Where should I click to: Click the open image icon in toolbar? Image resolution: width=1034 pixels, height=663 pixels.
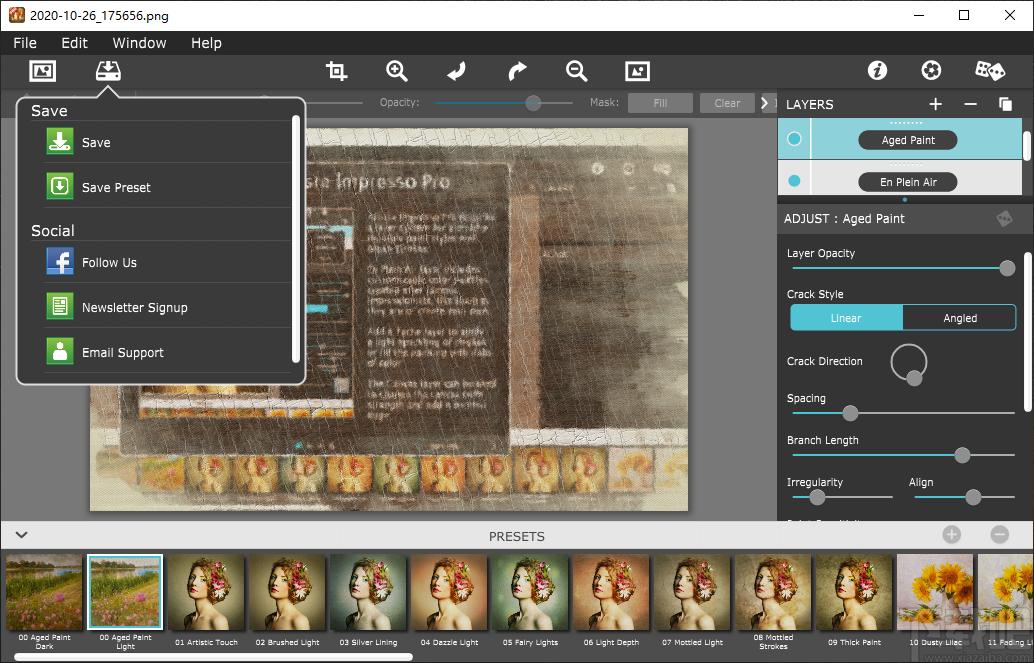coord(43,71)
